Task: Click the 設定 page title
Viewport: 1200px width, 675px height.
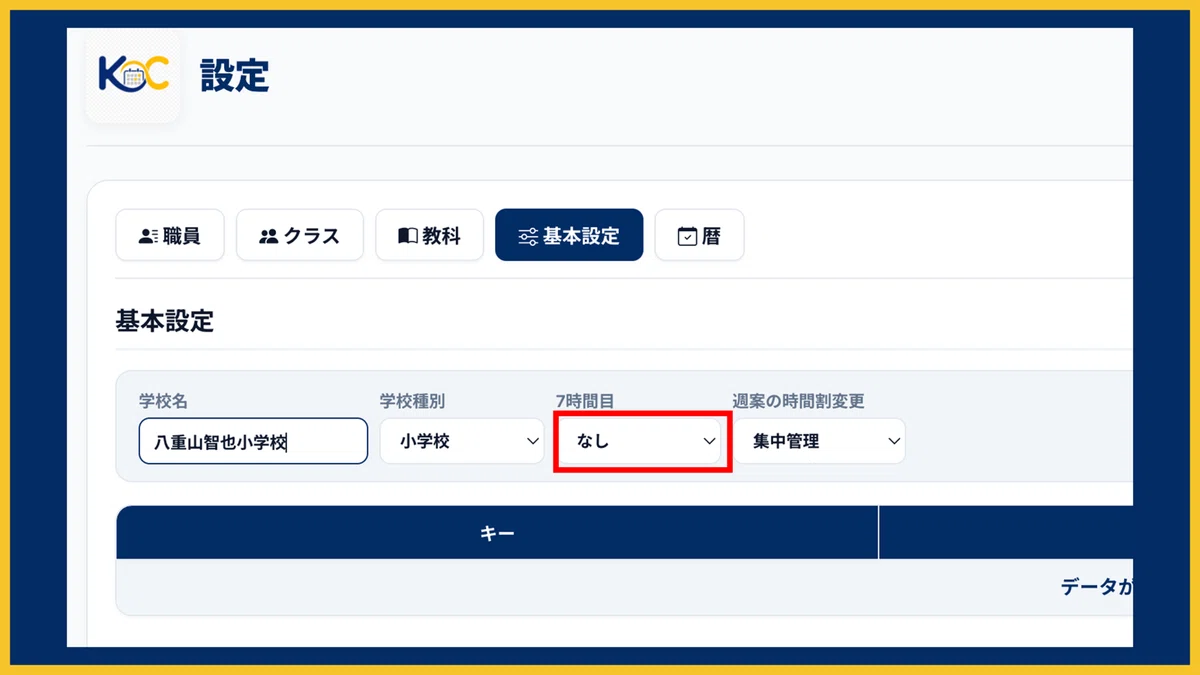Action: pos(235,76)
